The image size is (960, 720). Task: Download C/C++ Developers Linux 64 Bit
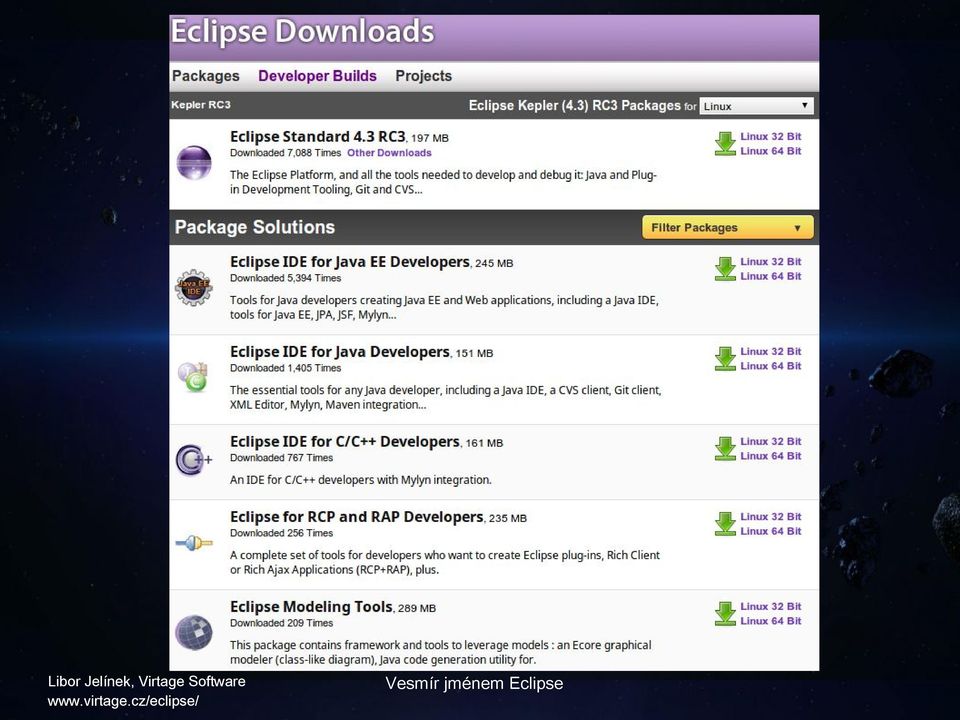point(771,456)
